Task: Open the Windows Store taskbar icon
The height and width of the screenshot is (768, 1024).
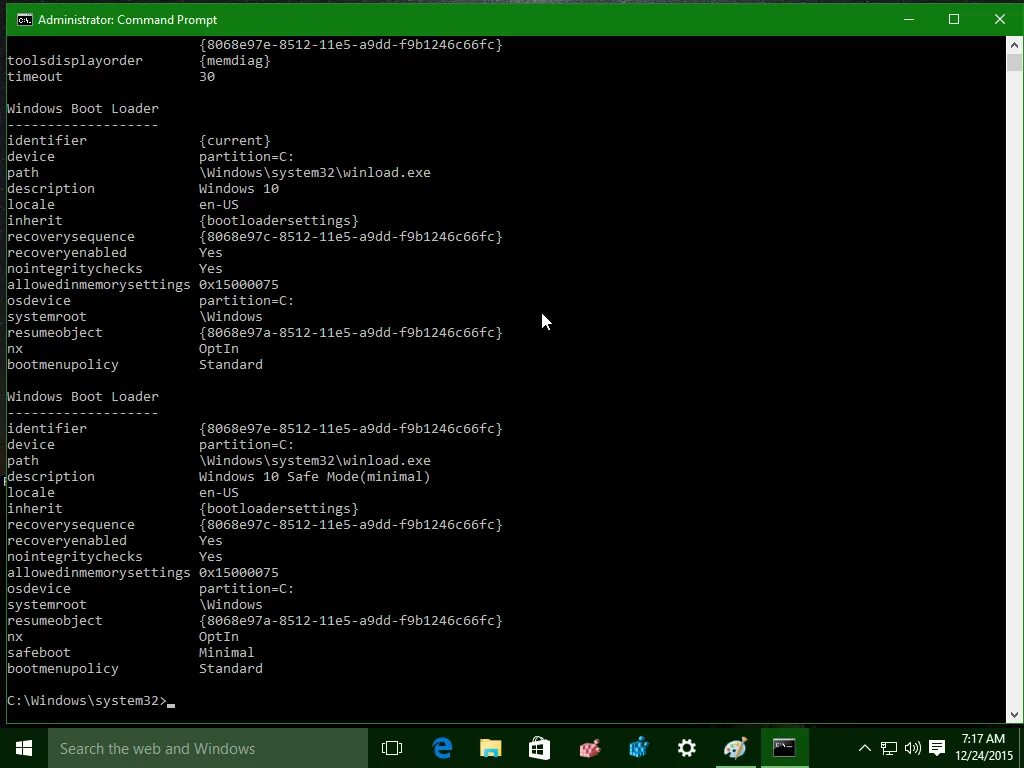Action: click(539, 748)
